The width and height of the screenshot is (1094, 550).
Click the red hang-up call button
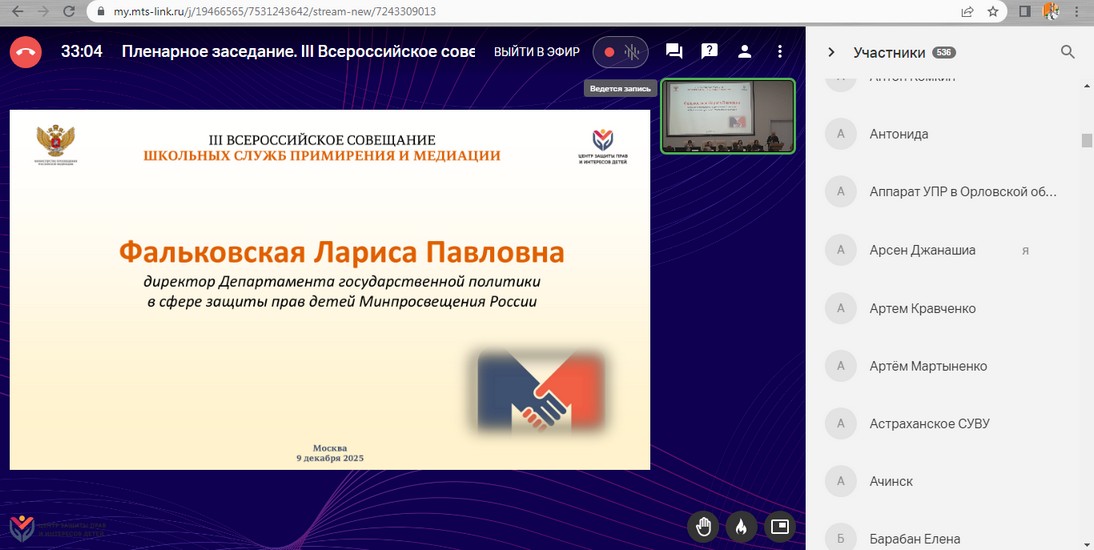(25, 52)
